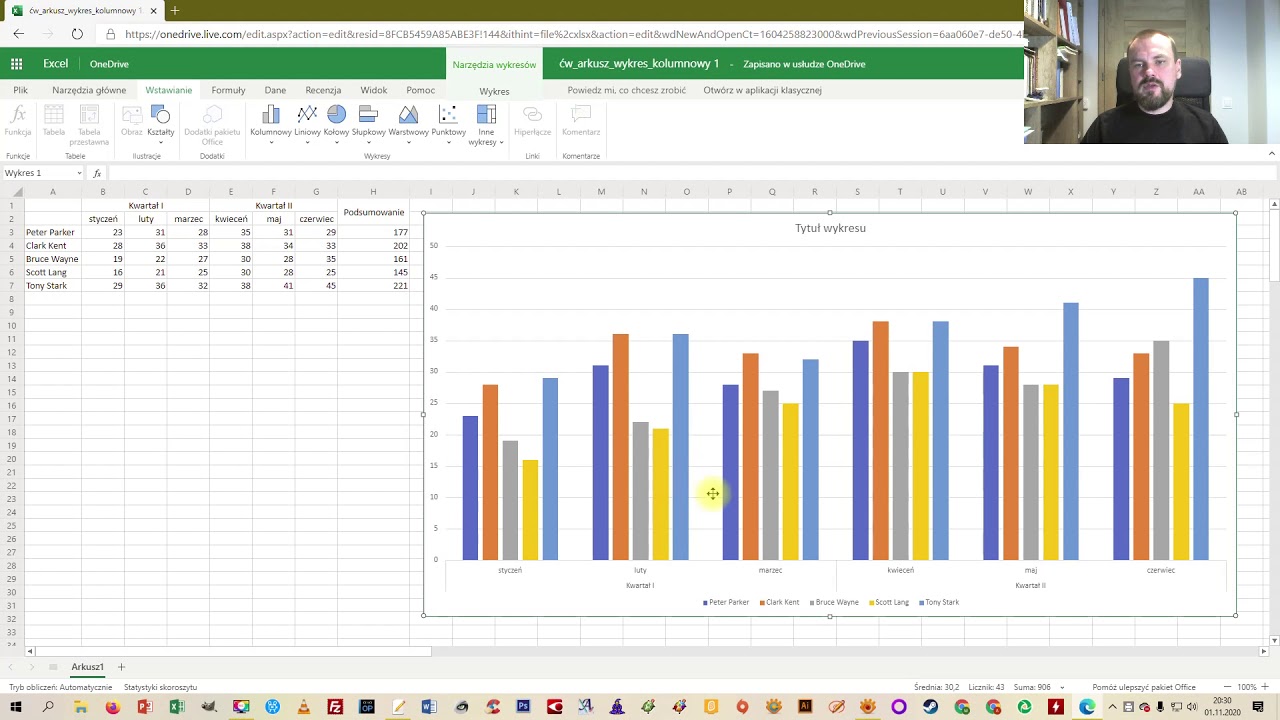1280x720 pixels.
Task: Click Suma: 906 in status bar
Action: [x=1031, y=687]
